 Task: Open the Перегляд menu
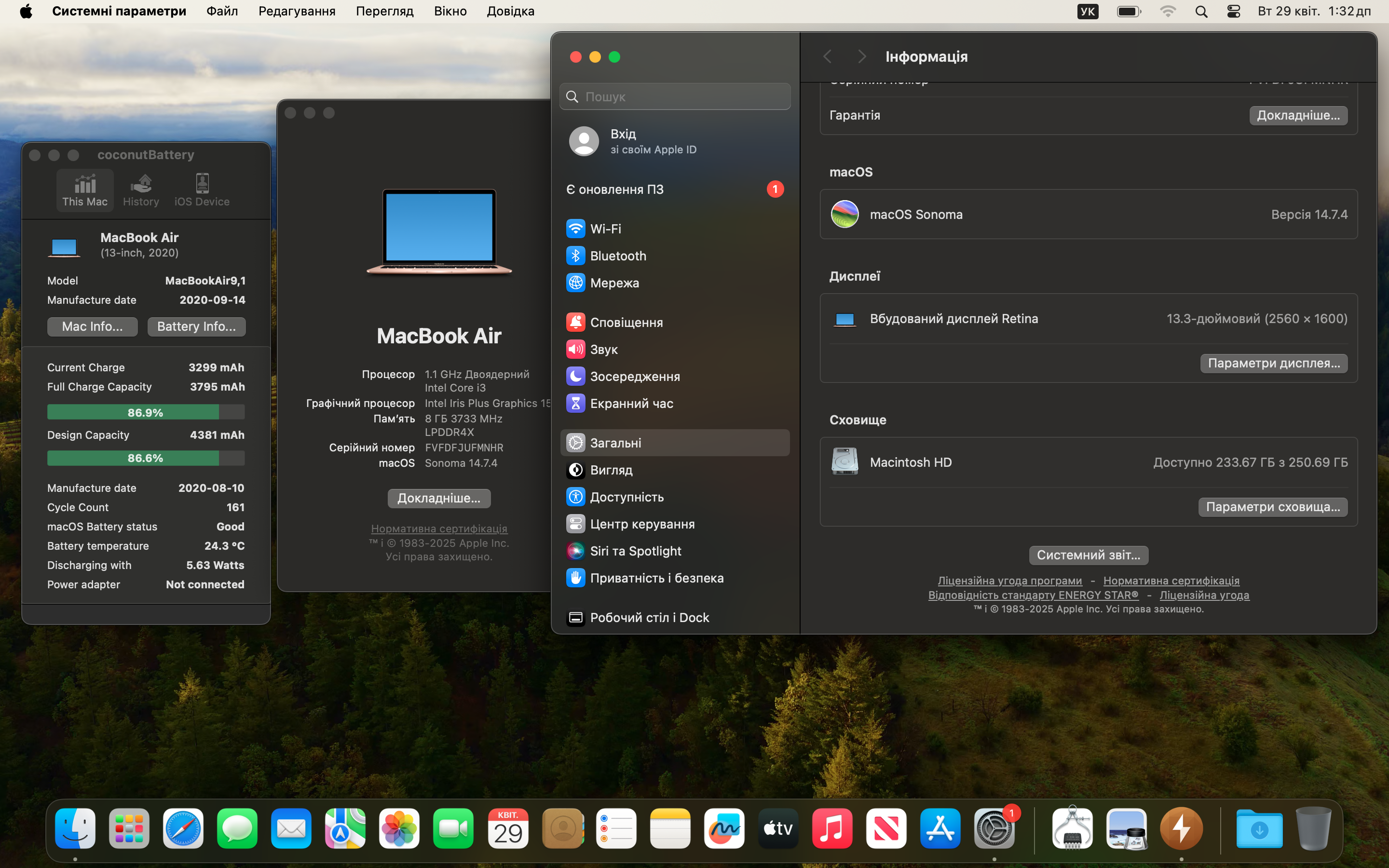(384, 11)
